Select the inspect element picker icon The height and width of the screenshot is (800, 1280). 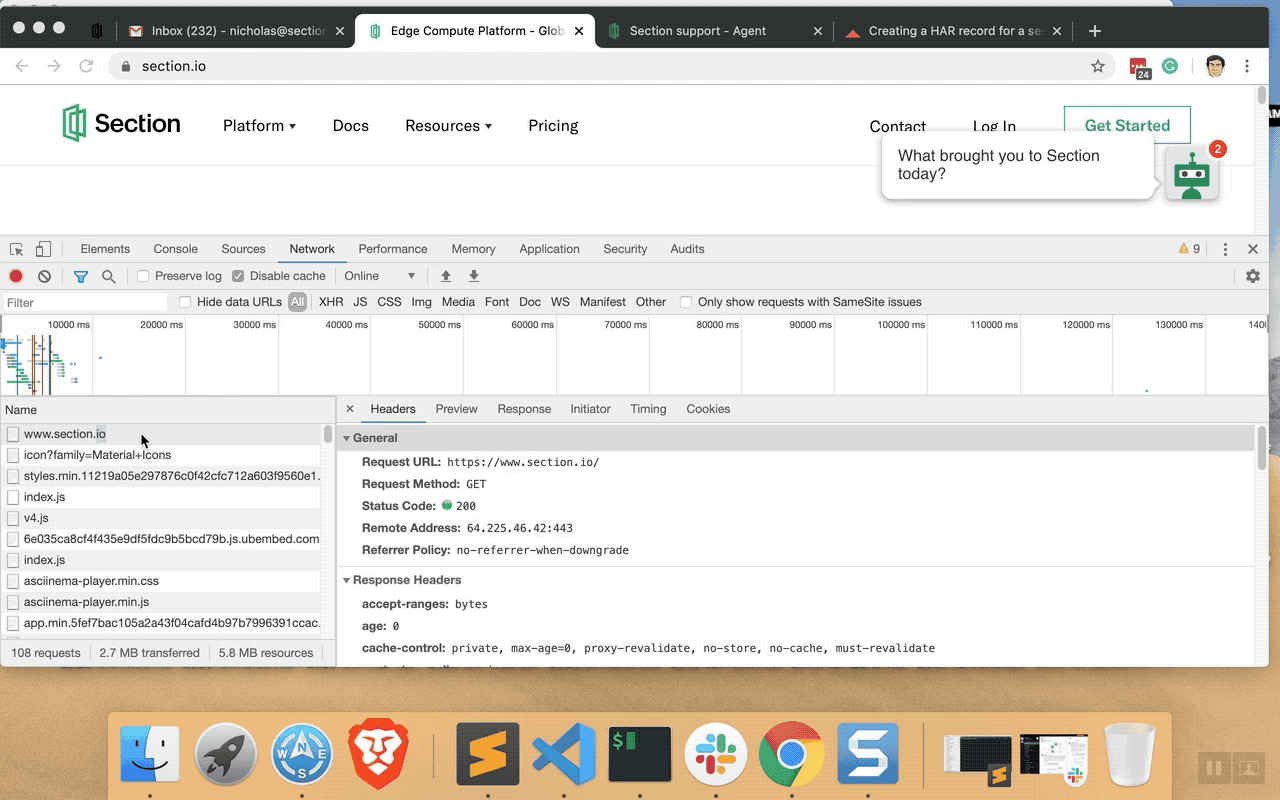pyautogui.click(x=17, y=249)
